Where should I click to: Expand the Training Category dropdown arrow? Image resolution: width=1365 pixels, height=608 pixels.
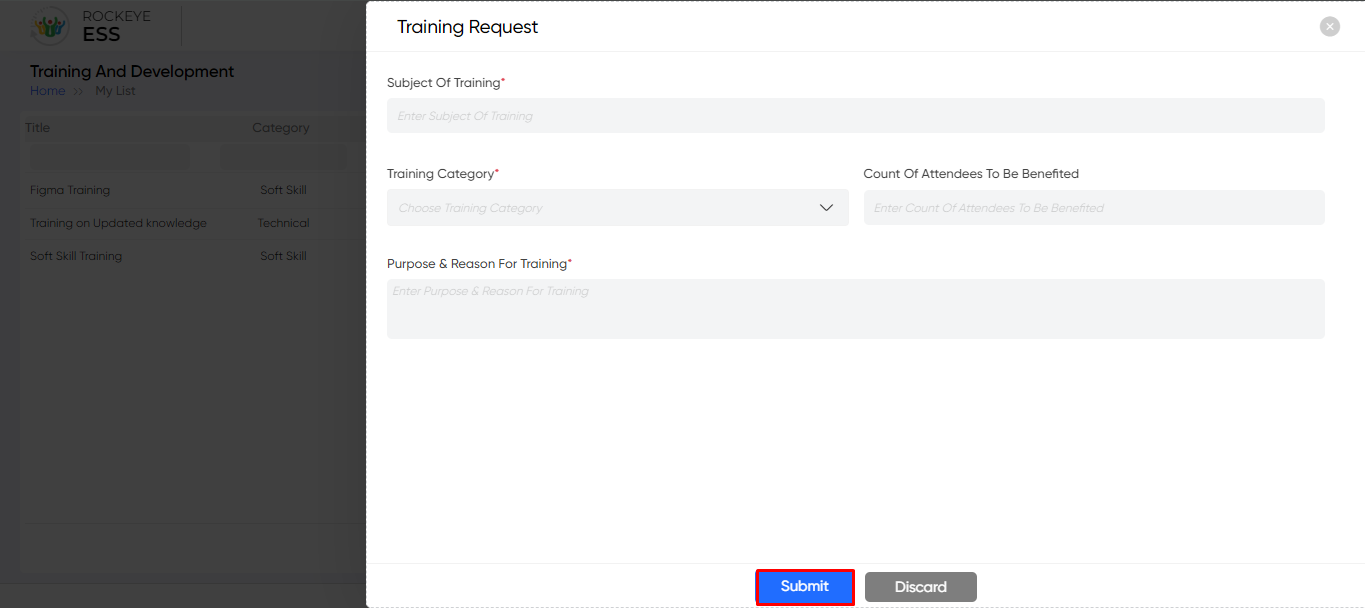pyautogui.click(x=826, y=208)
